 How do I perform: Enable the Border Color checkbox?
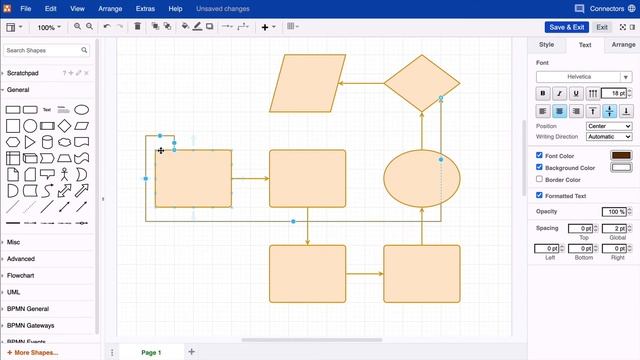pos(539,179)
